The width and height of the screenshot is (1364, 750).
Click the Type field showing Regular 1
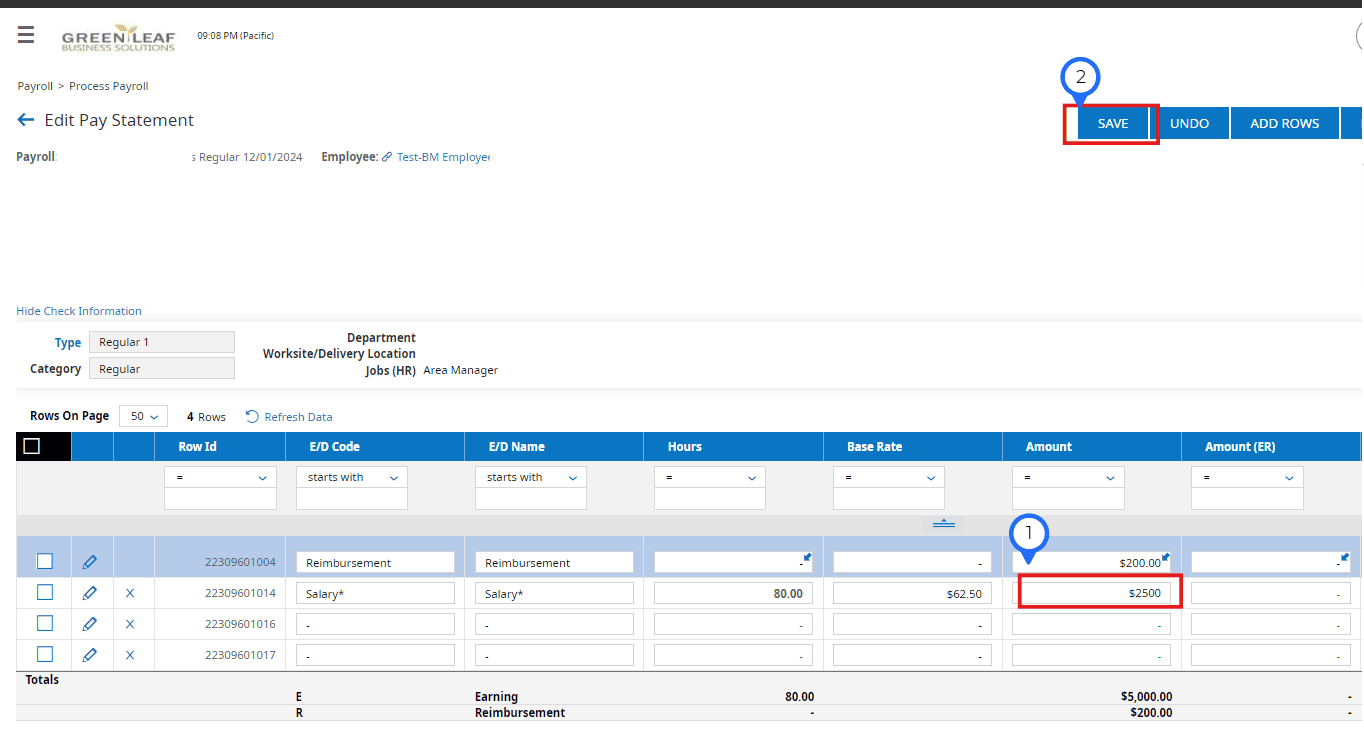point(162,342)
